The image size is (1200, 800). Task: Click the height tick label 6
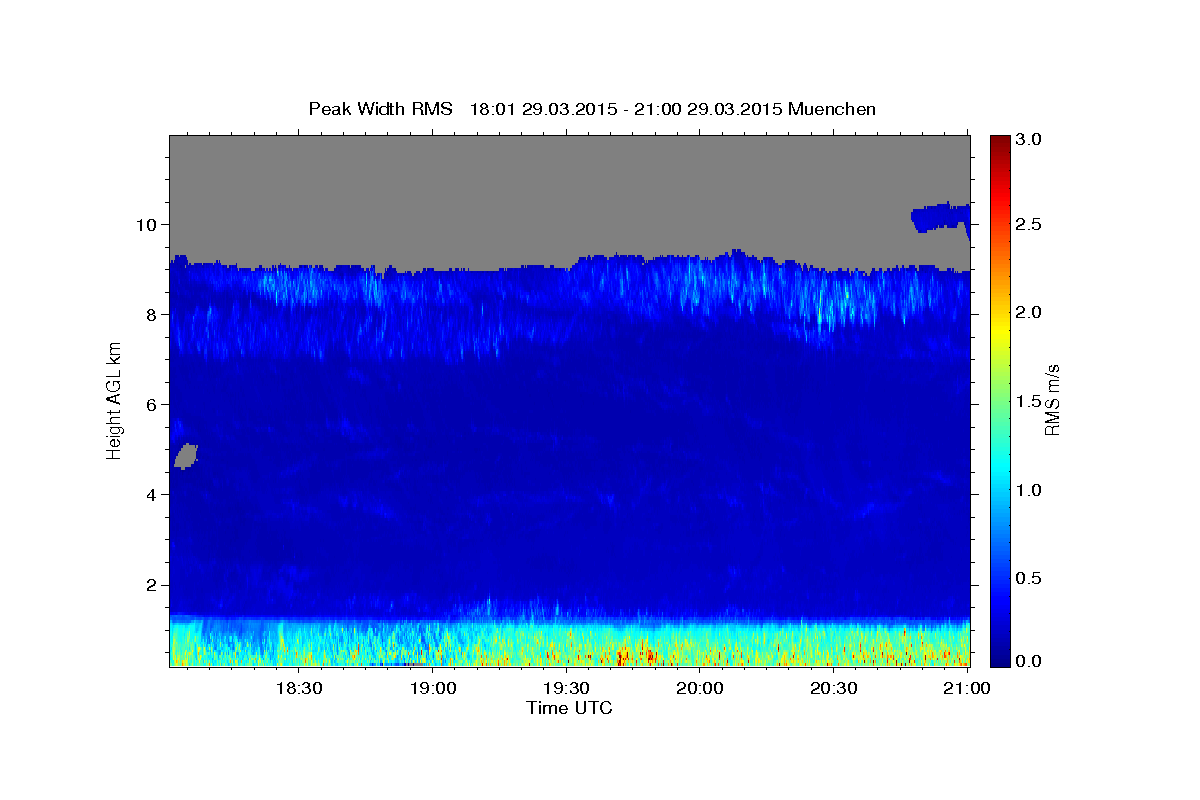point(153,404)
